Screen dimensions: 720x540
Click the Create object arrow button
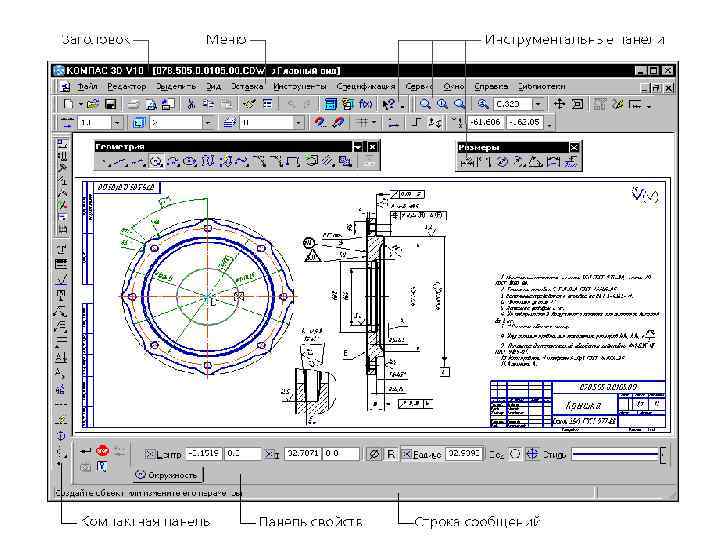85,451
